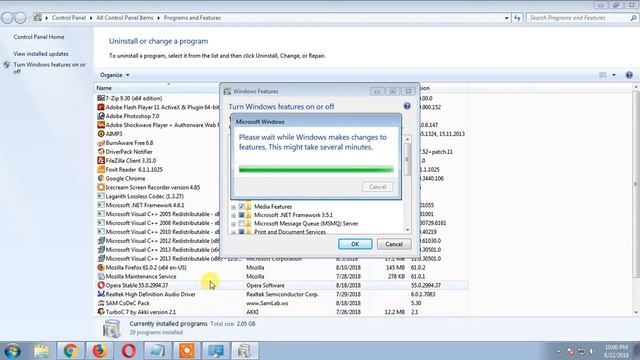Select the Adobe Shockwave Player icon
This screenshot has height=360, width=640.
pyautogui.click(x=101, y=125)
